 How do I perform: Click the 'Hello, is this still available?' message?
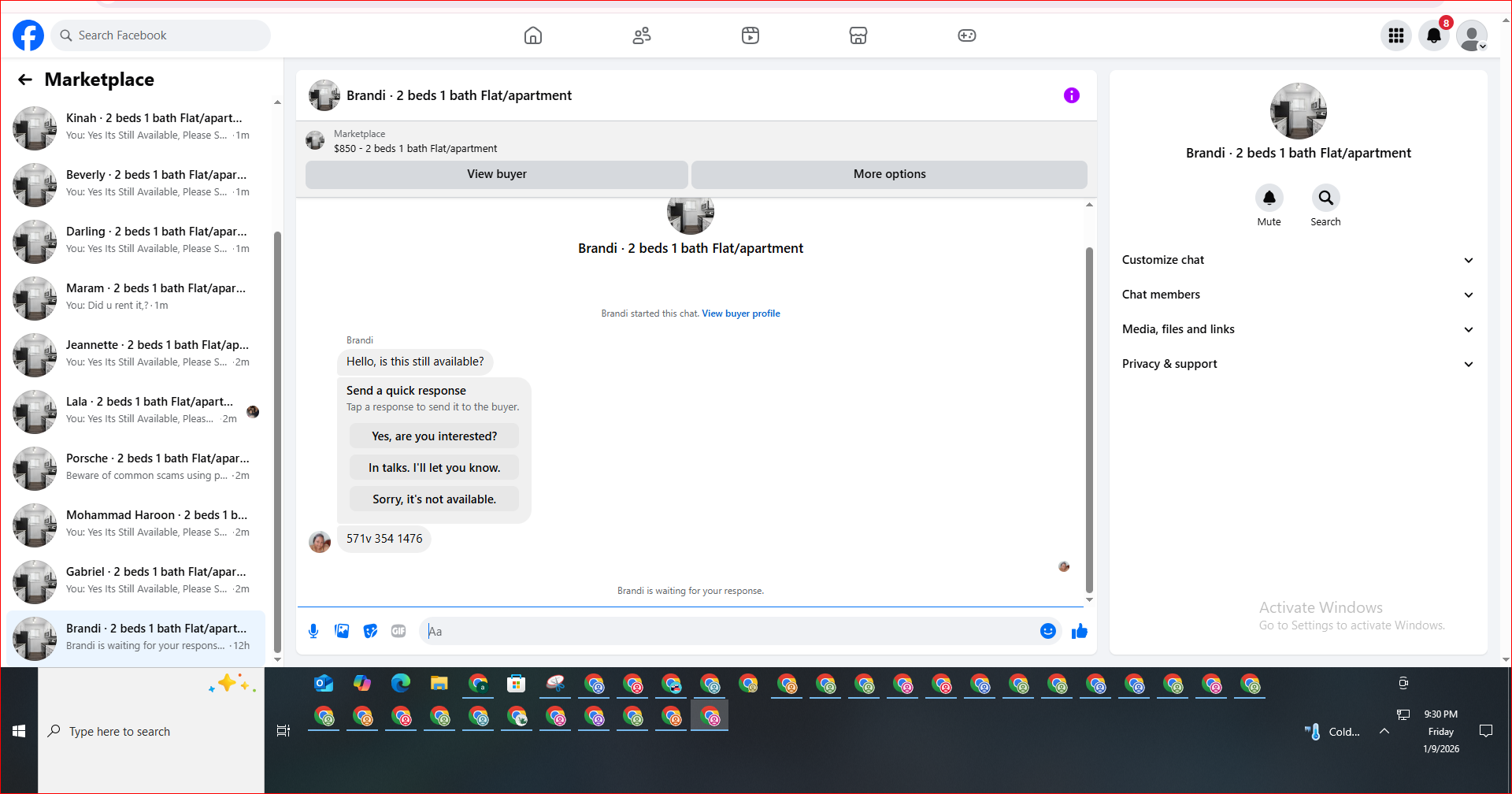click(415, 362)
